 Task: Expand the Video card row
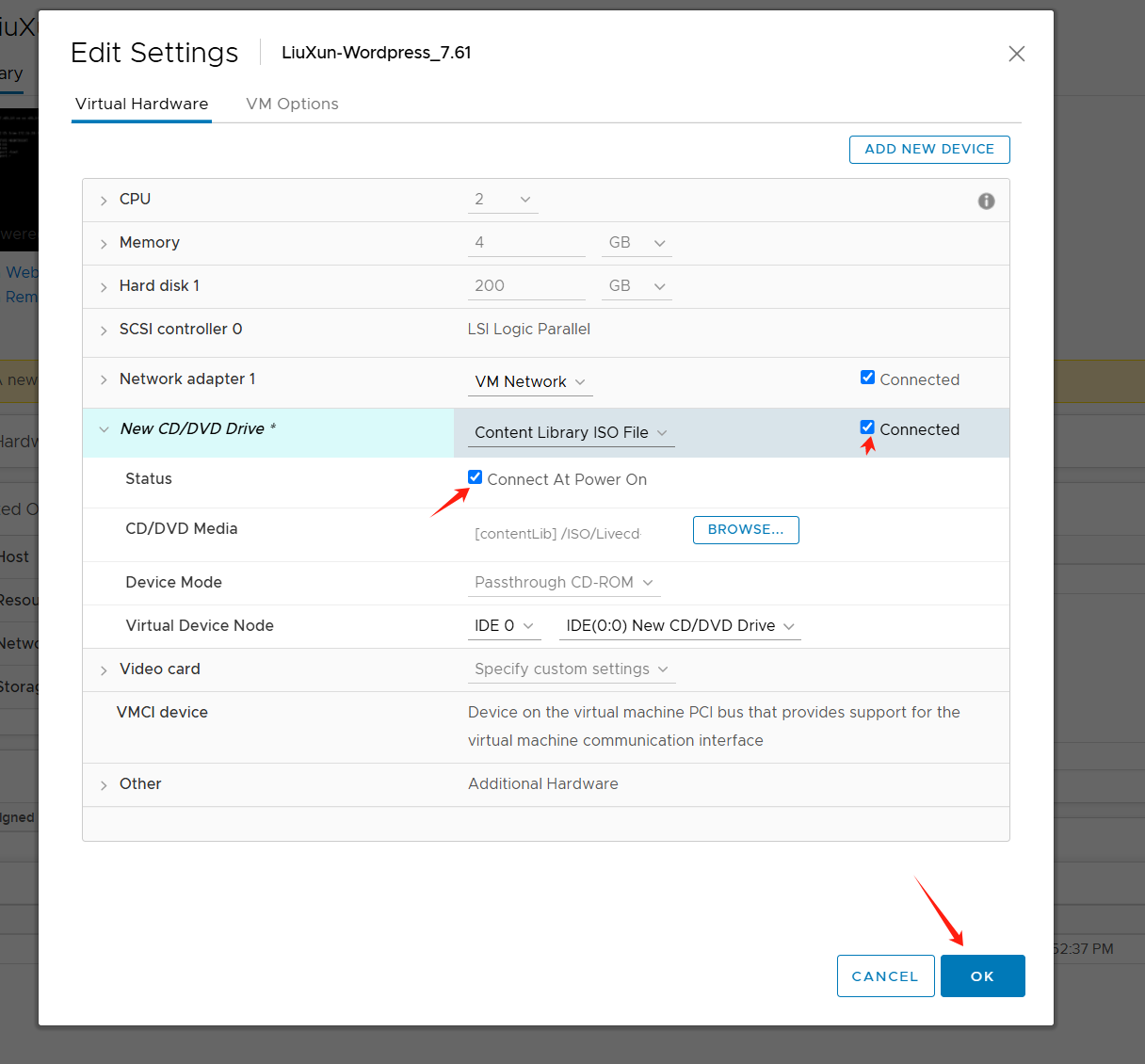(x=104, y=670)
